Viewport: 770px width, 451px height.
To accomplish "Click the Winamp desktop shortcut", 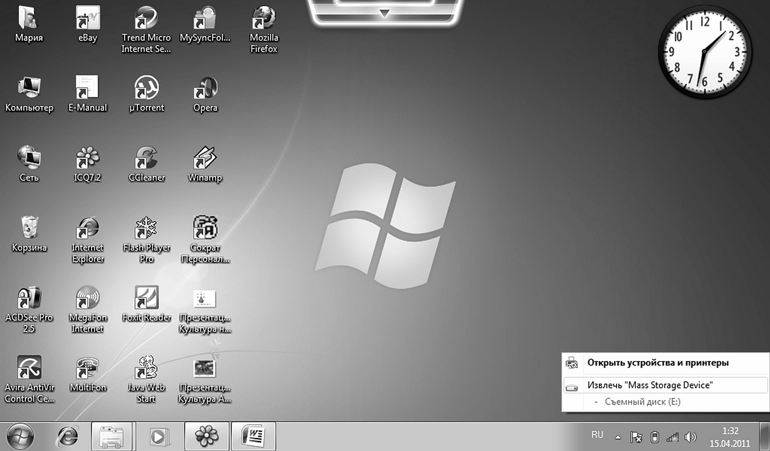I will [205, 158].
